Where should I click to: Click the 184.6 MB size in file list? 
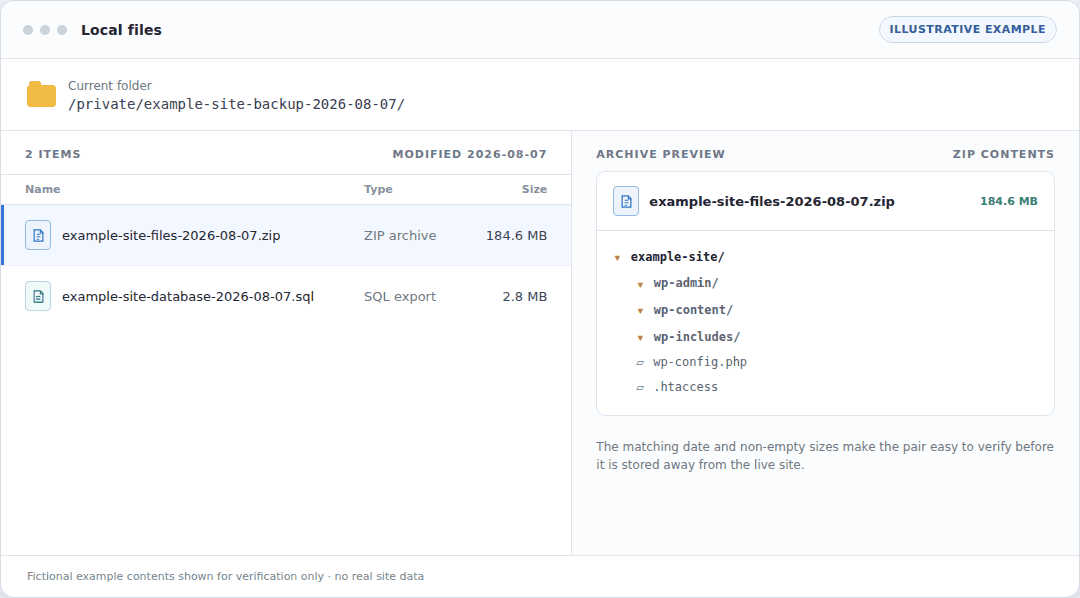click(517, 235)
